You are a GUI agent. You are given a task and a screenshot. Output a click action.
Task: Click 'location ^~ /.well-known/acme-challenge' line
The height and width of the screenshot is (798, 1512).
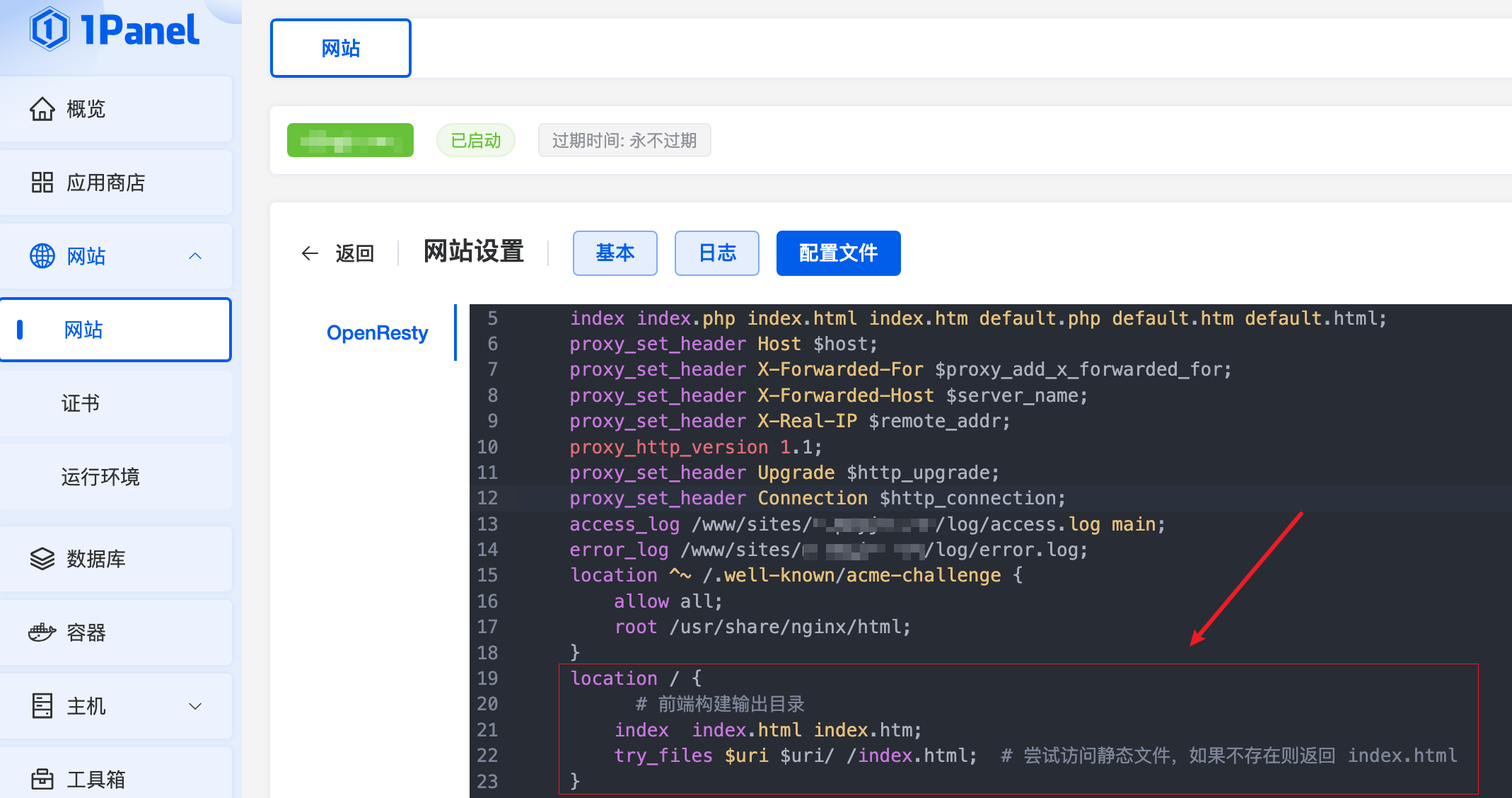(796, 575)
